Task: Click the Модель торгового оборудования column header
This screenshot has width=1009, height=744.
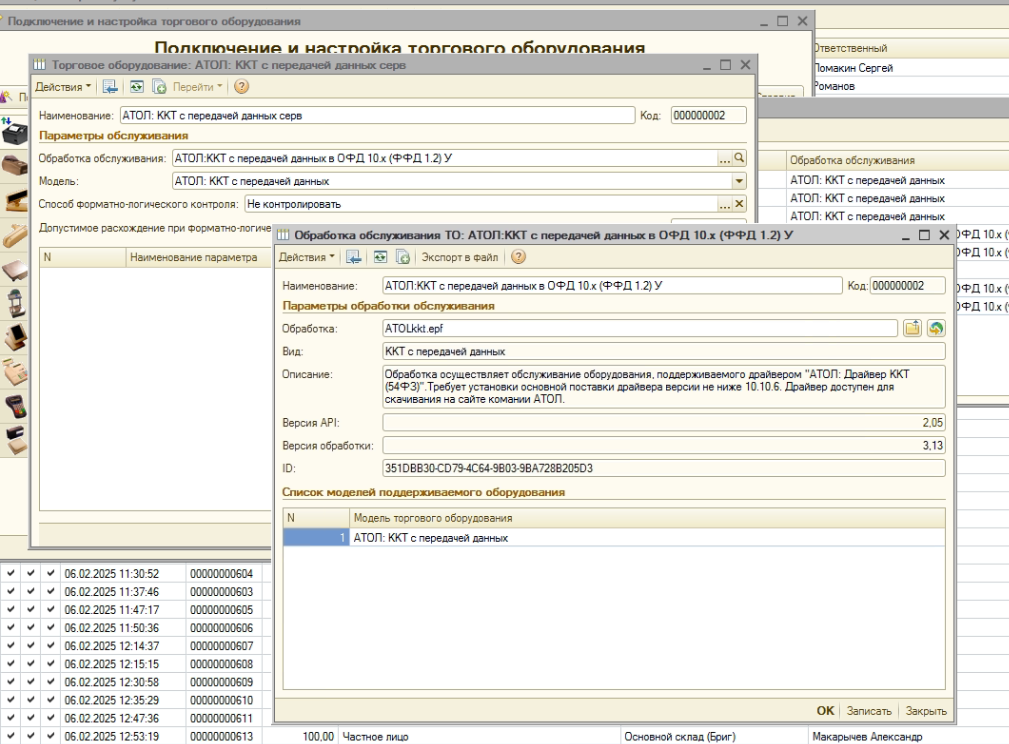Action: pos(647,518)
